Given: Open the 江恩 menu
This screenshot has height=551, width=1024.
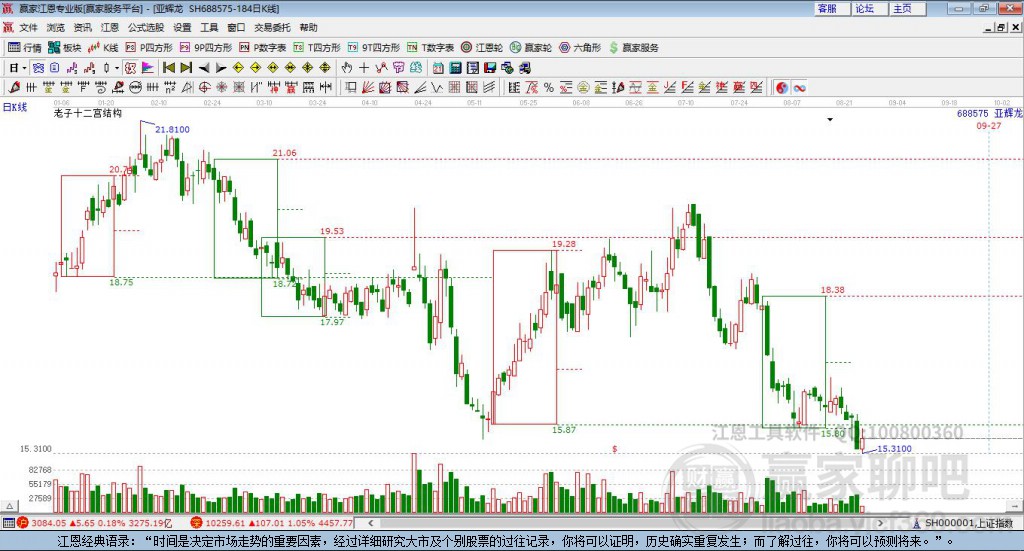Looking at the screenshot, I should click(110, 27).
